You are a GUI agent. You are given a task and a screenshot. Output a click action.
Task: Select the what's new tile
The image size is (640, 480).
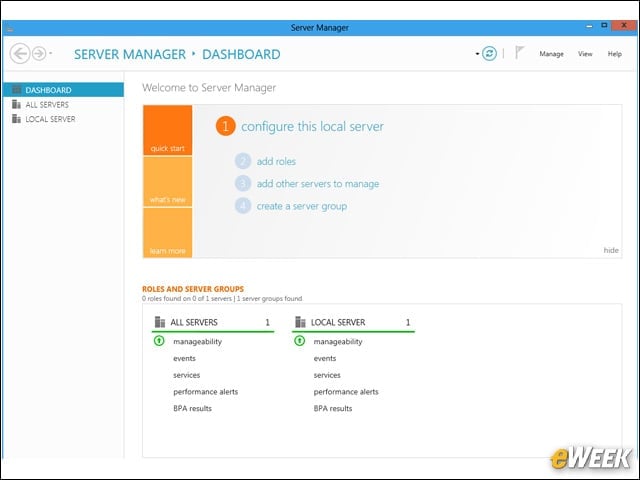click(167, 182)
